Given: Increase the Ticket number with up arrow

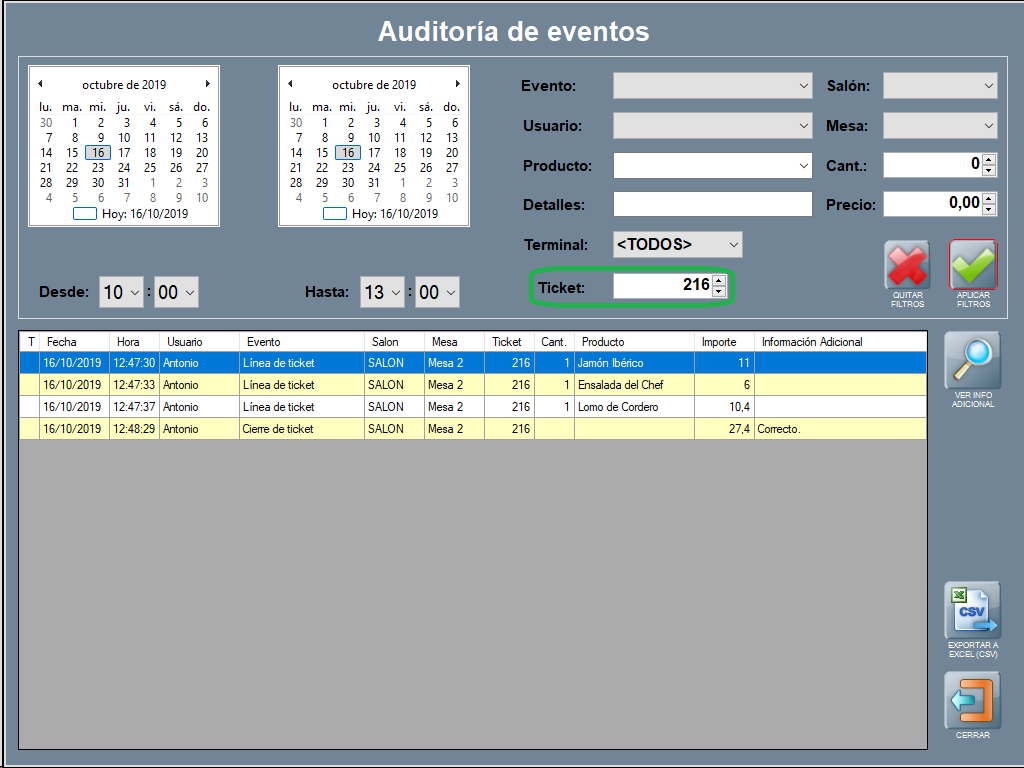Looking at the screenshot, I should click(x=718, y=281).
